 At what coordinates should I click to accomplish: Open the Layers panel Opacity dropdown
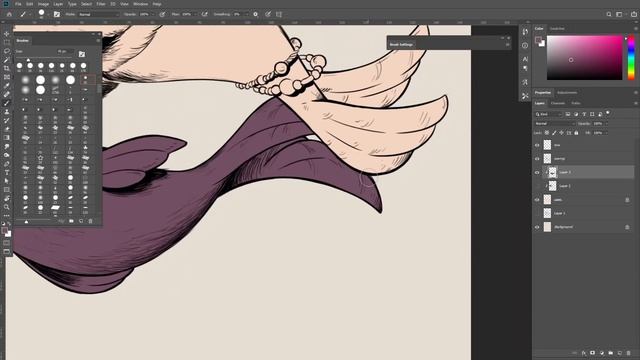tap(606, 123)
